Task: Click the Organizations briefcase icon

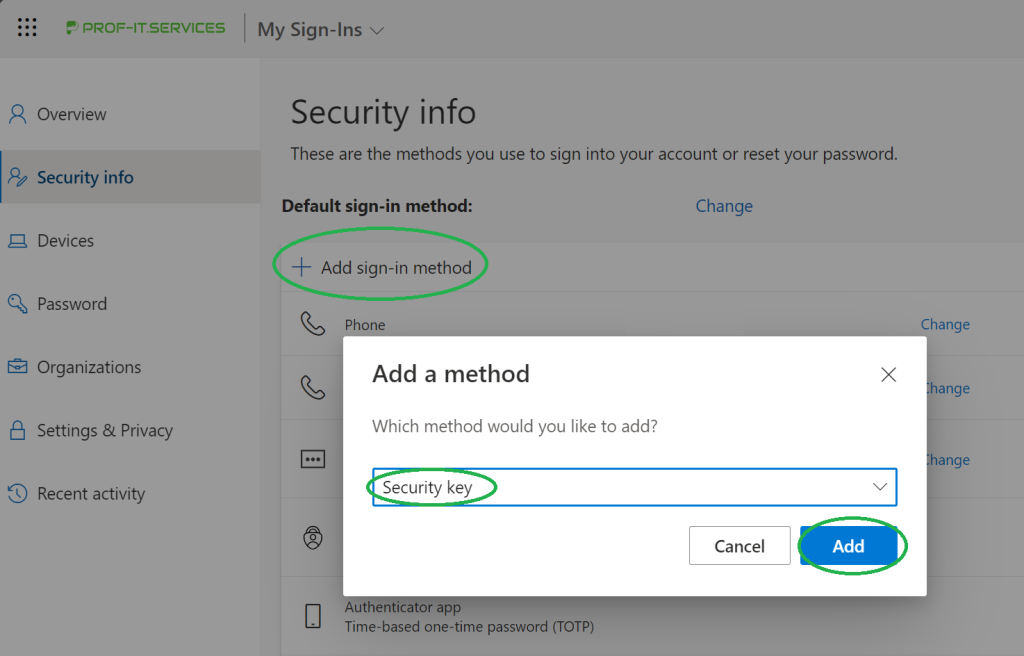Action: coord(17,367)
